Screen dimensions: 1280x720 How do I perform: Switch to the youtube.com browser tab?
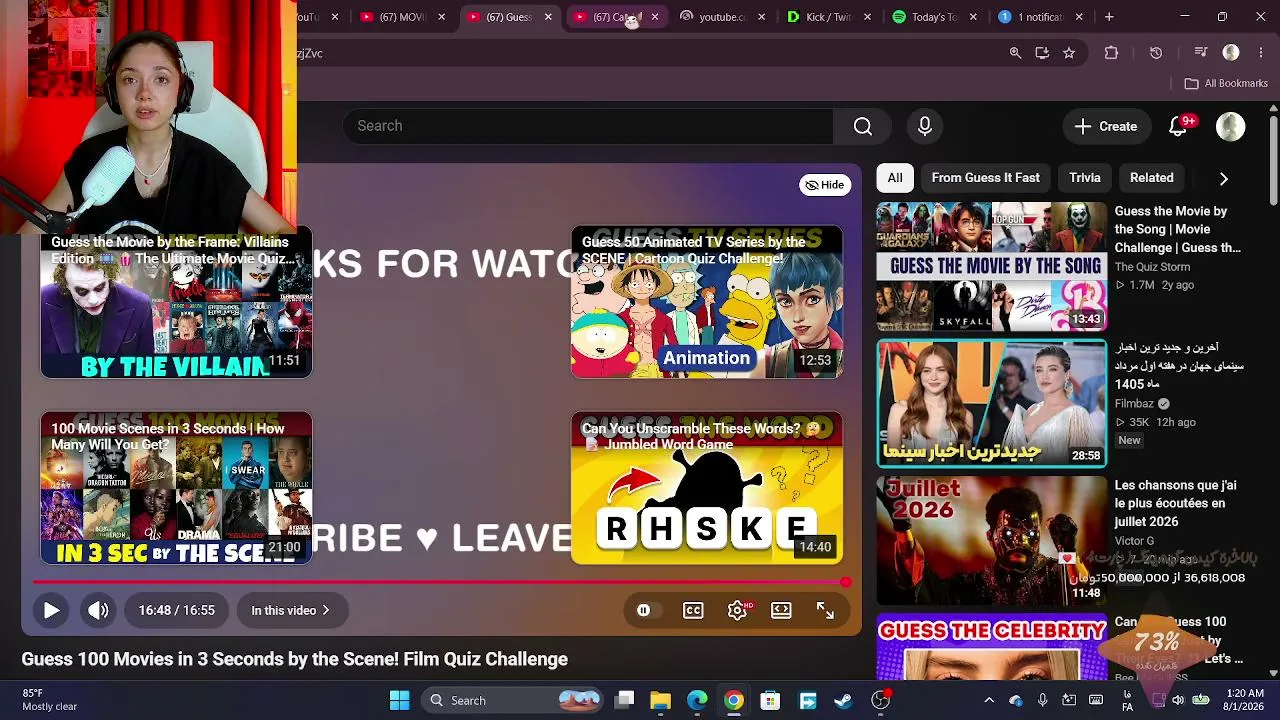(x=721, y=17)
